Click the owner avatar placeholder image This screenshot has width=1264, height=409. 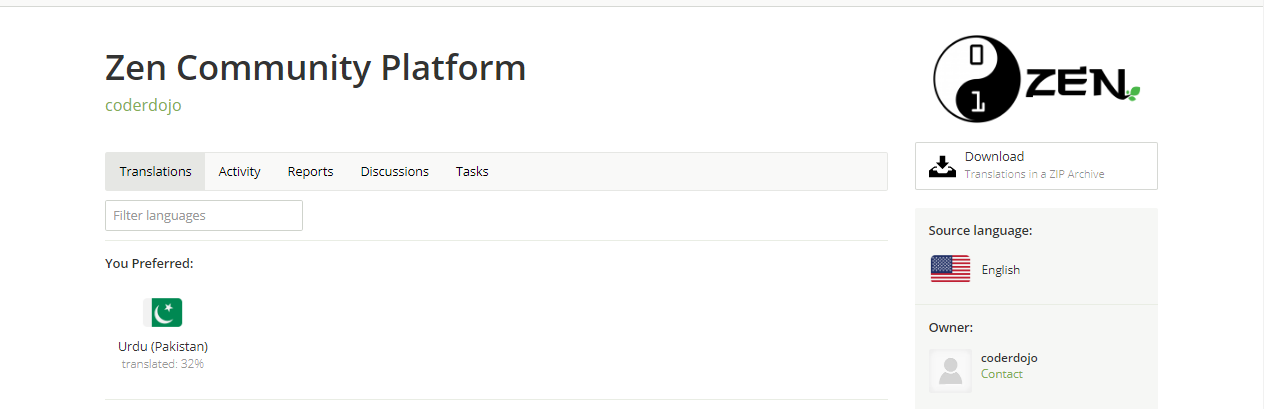click(x=950, y=370)
